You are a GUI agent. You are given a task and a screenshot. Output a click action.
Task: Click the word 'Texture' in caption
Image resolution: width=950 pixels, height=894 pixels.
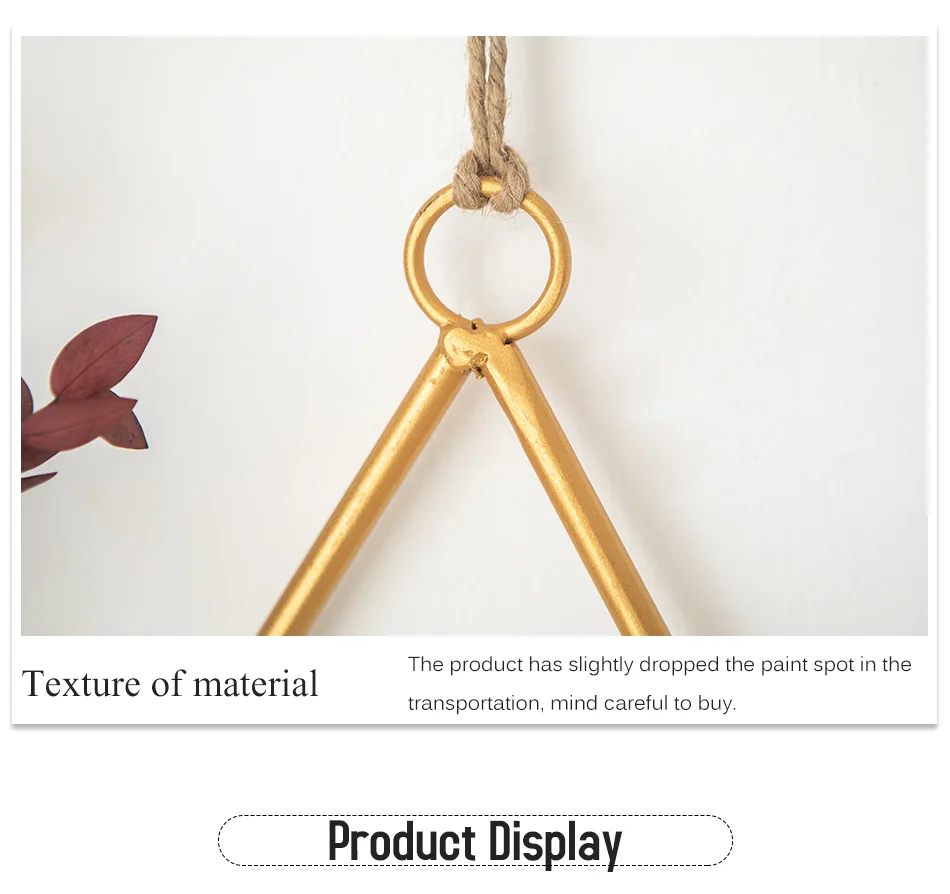pos(81,684)
